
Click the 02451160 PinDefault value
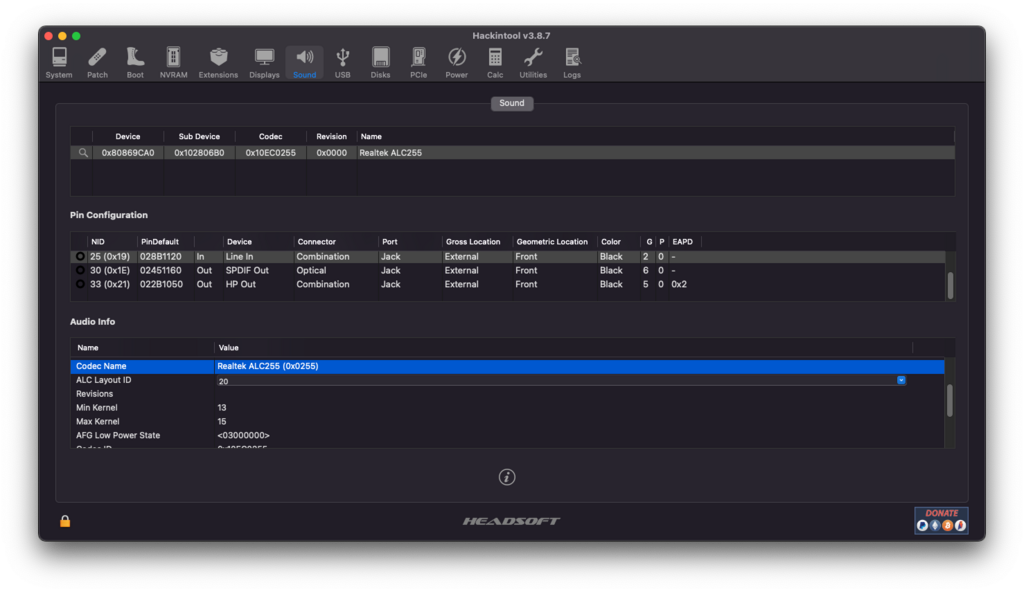tap(161, 271)
